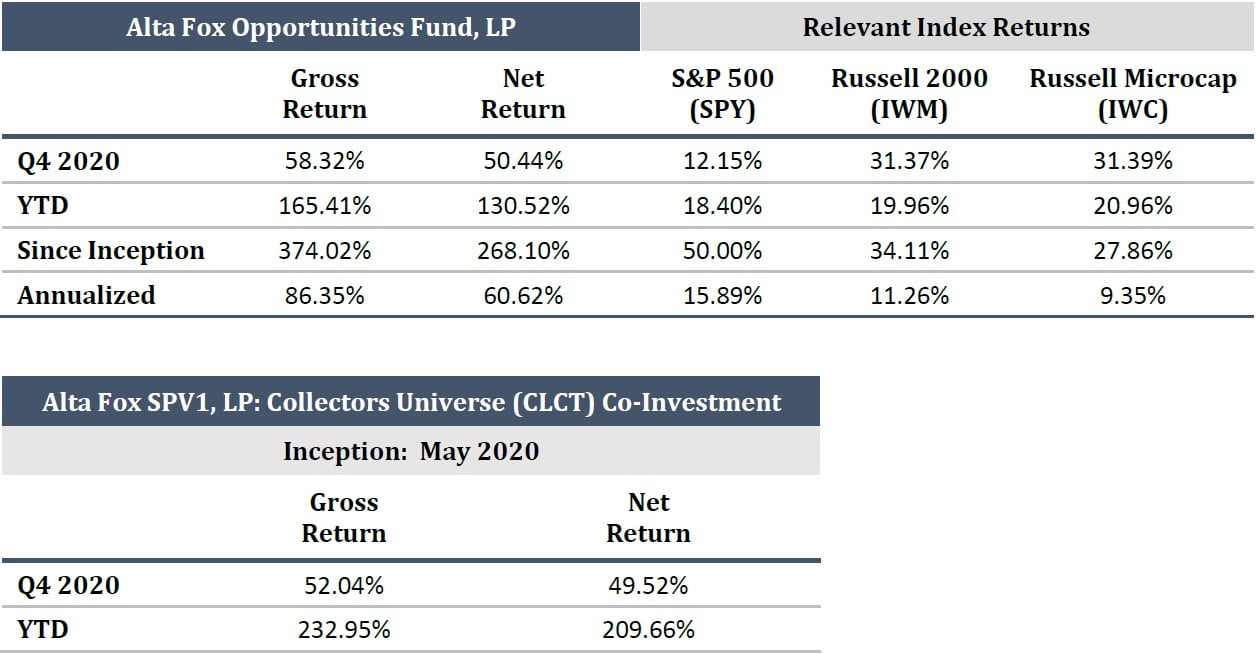
Task: Select the Russell 2000 (IWM) column heading
Action: pyautogui.click(x=909, y=94)
